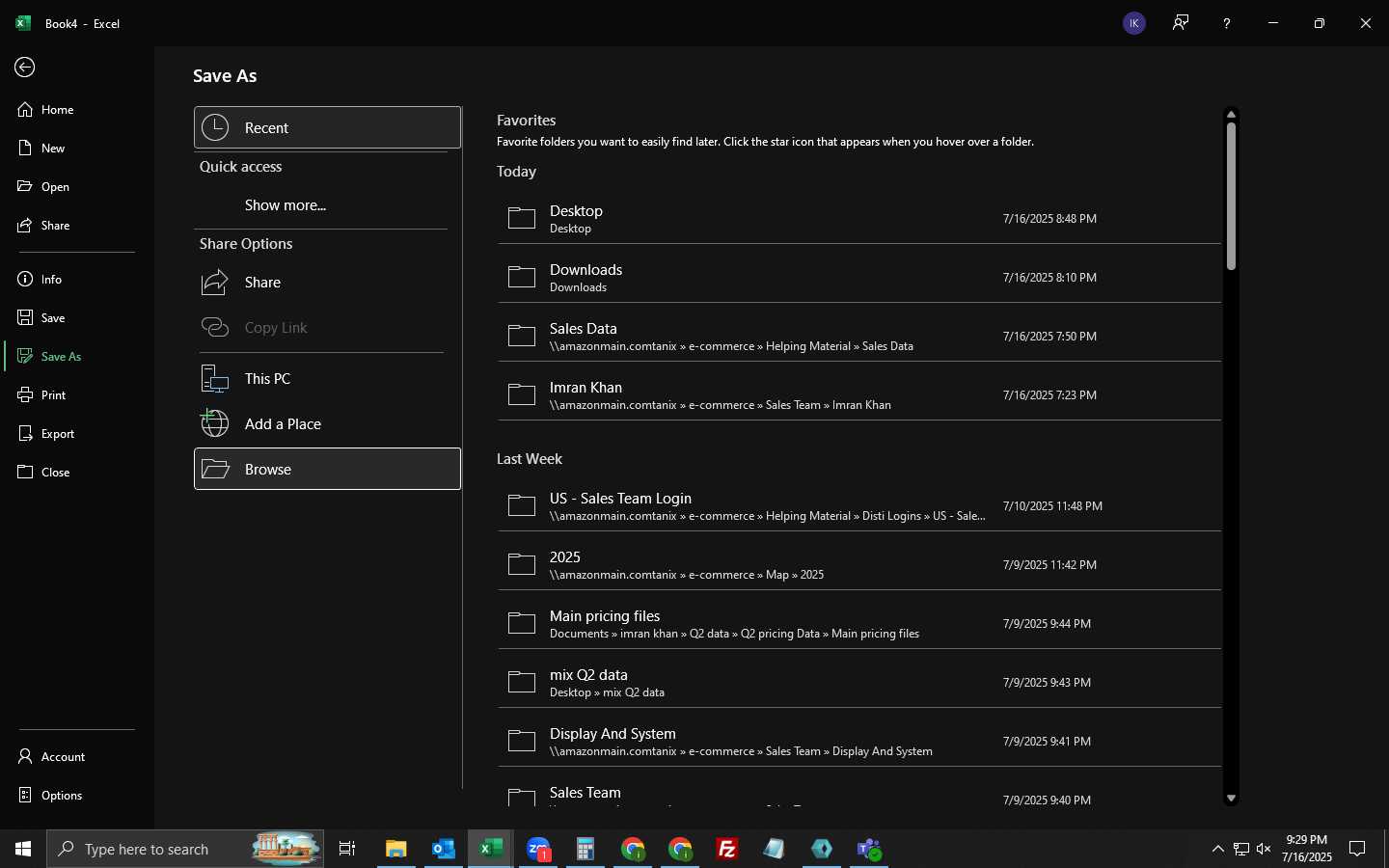This screenshot has height=868, width=1389.
Task: Open the Imran Khan folder
Action: point(859,395)
